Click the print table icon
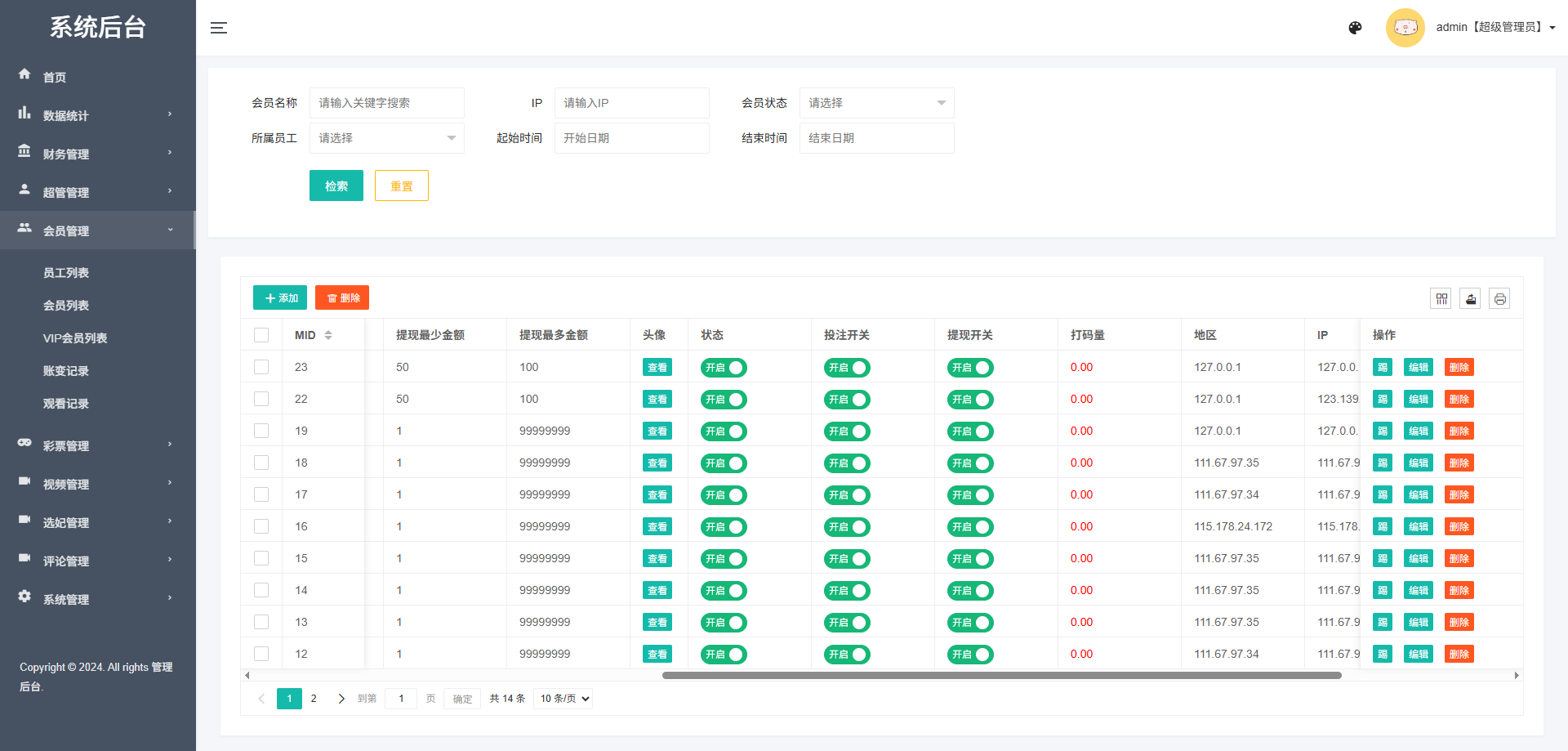 tap(1499, 298)
